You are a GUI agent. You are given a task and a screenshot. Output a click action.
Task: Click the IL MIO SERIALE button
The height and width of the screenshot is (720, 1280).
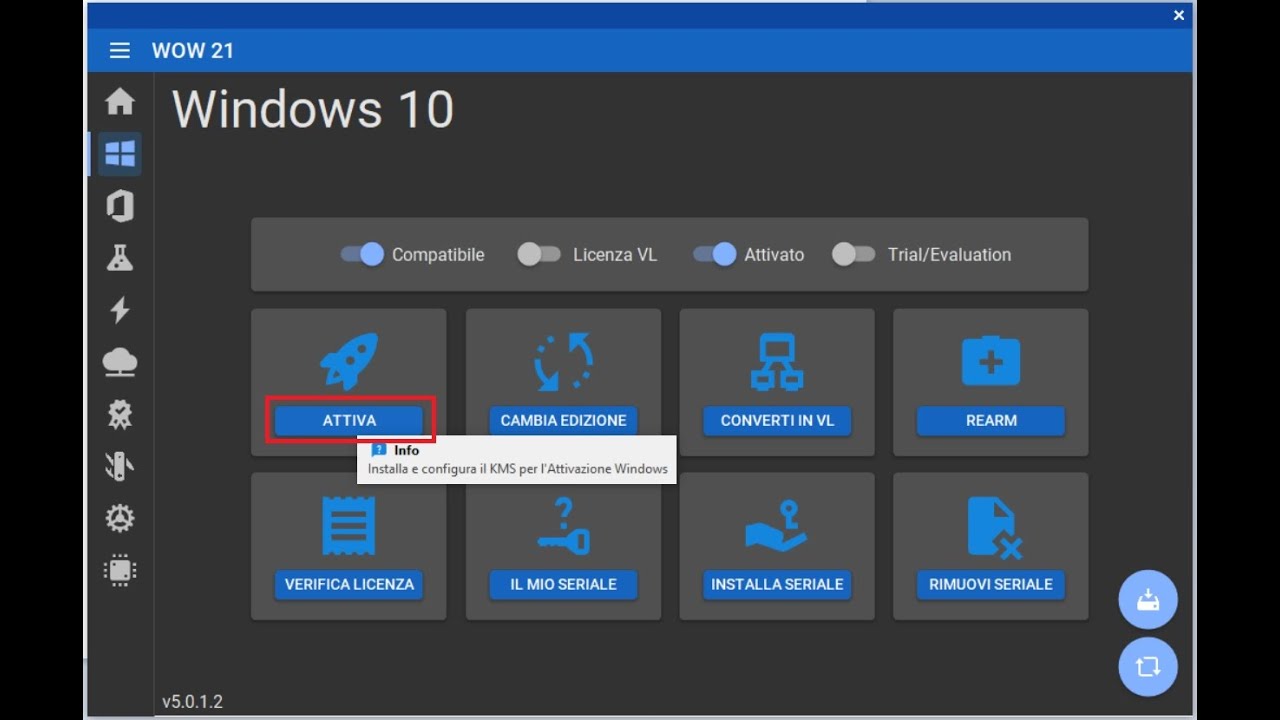563,584
